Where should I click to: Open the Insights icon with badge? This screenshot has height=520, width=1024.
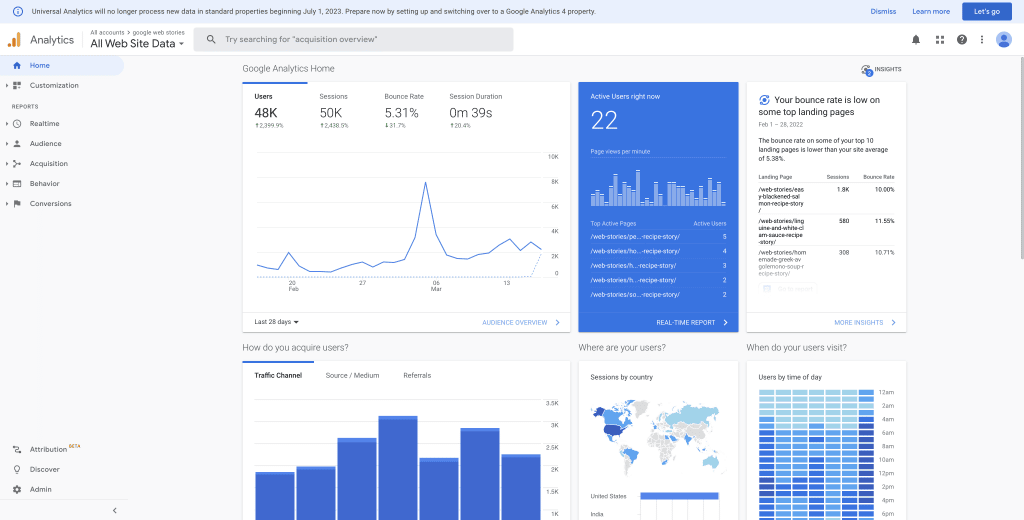pyautogui.click(x=867, y=70)
